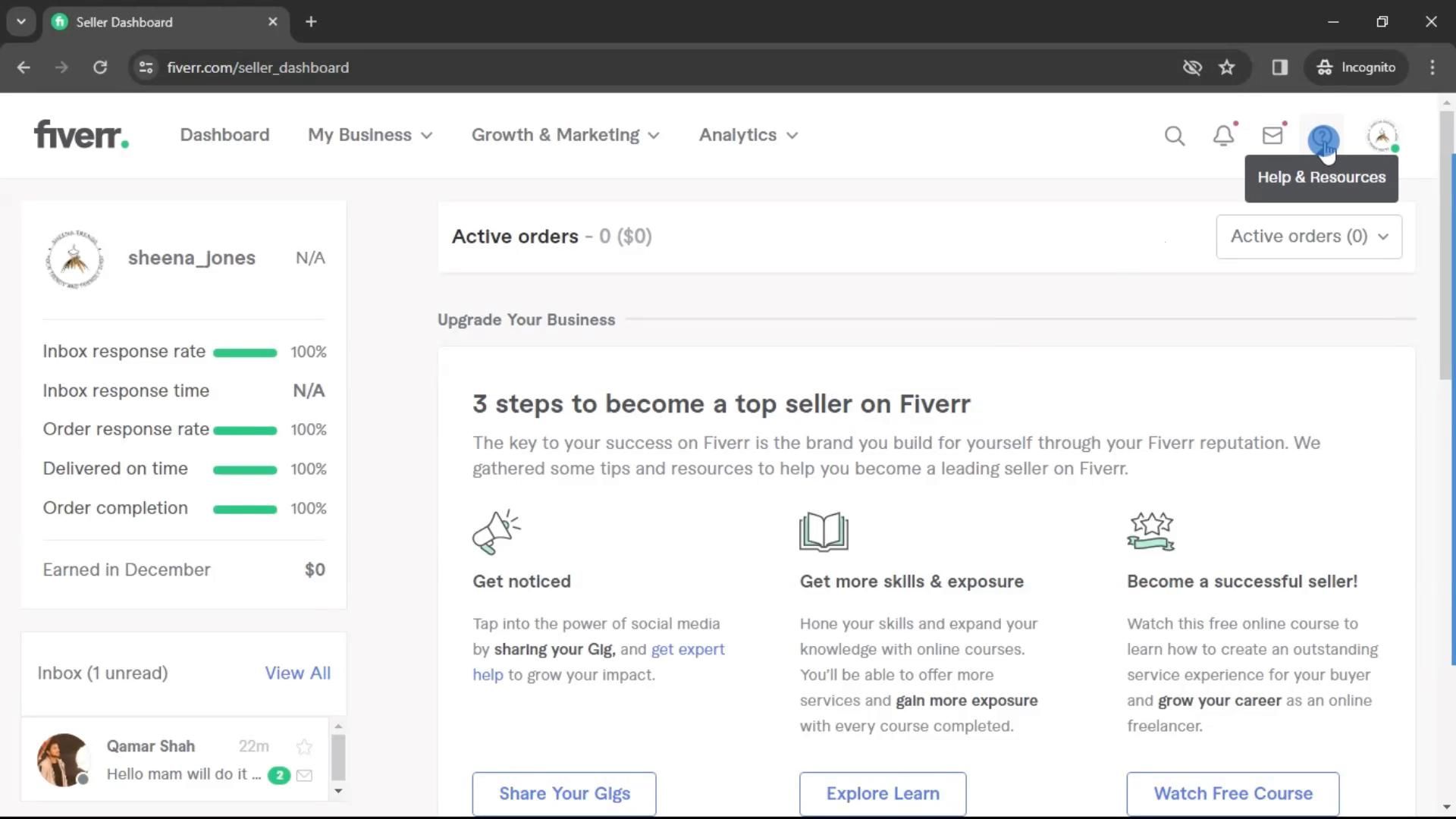Open browser side panel icon

pyautogui.click(x=1280, y=67)
